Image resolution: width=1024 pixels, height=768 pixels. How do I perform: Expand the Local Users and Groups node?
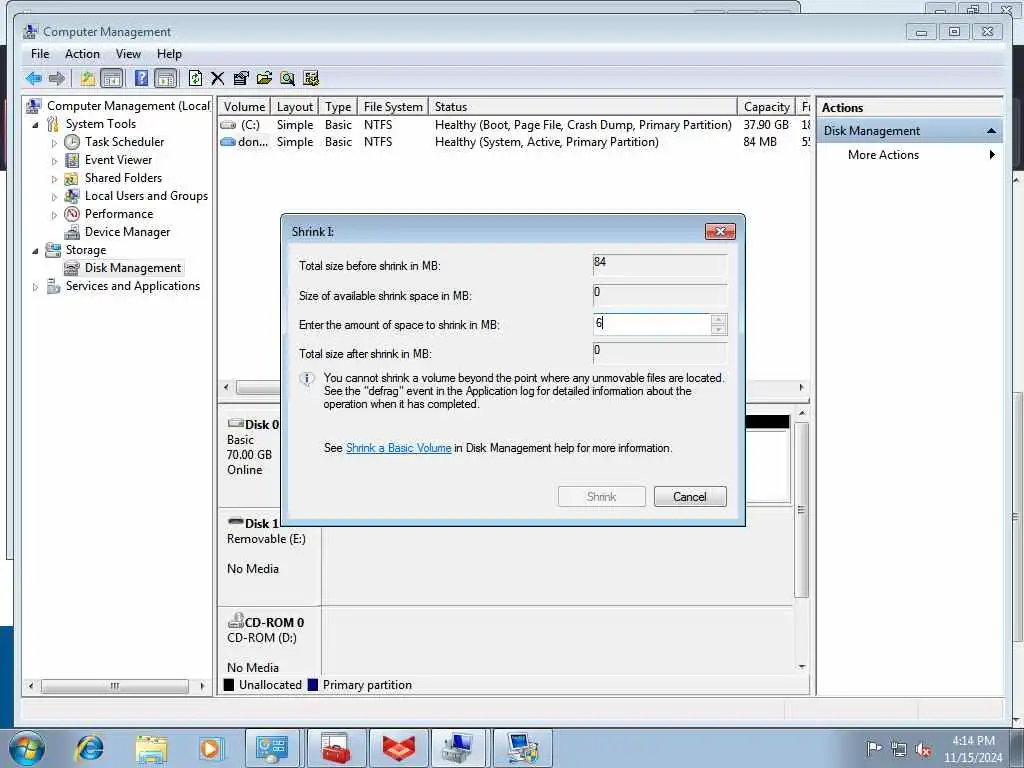pos(54,197)
